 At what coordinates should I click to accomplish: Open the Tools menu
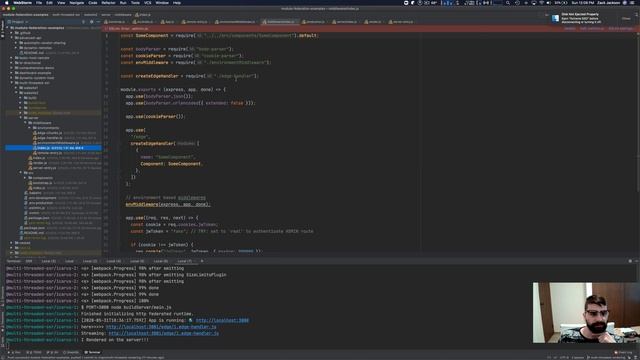tap(135, 2)
